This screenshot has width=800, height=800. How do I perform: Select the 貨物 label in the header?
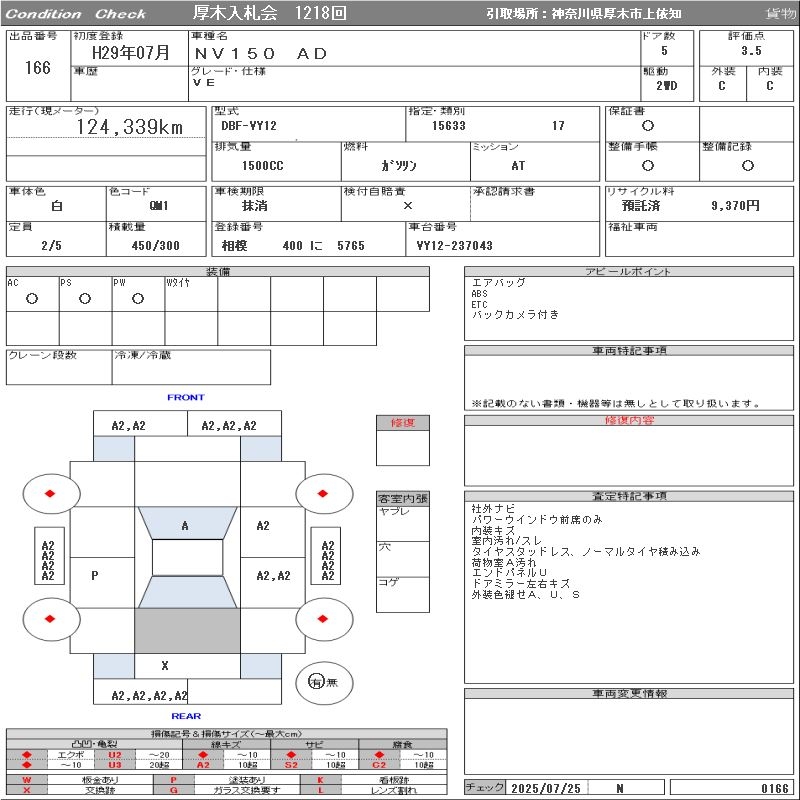coord(780,14)
